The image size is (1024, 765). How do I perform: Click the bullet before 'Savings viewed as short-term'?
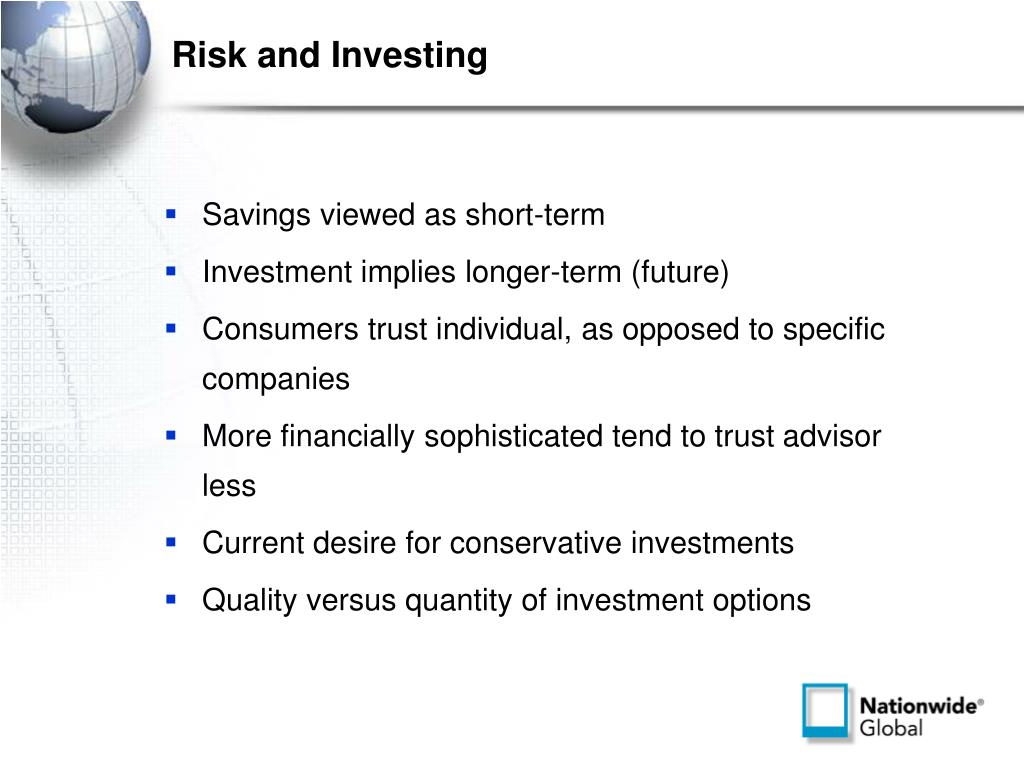coord(171,214)
